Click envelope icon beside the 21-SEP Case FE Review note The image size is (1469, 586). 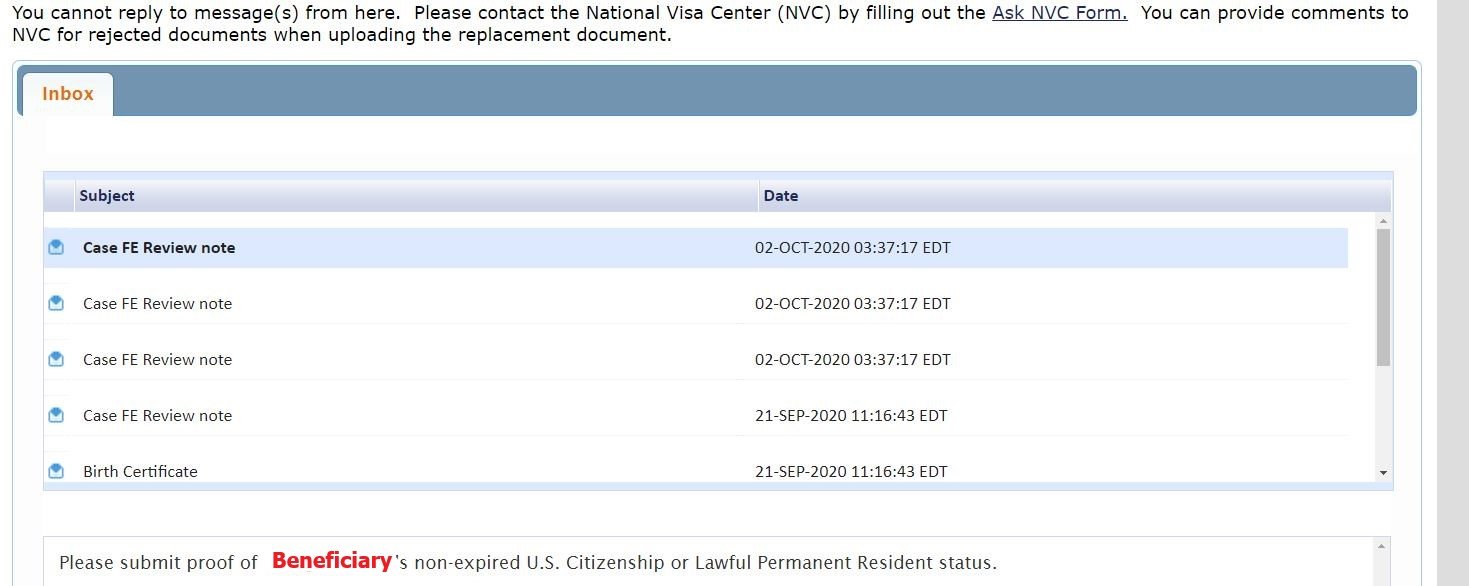[56, 415]
